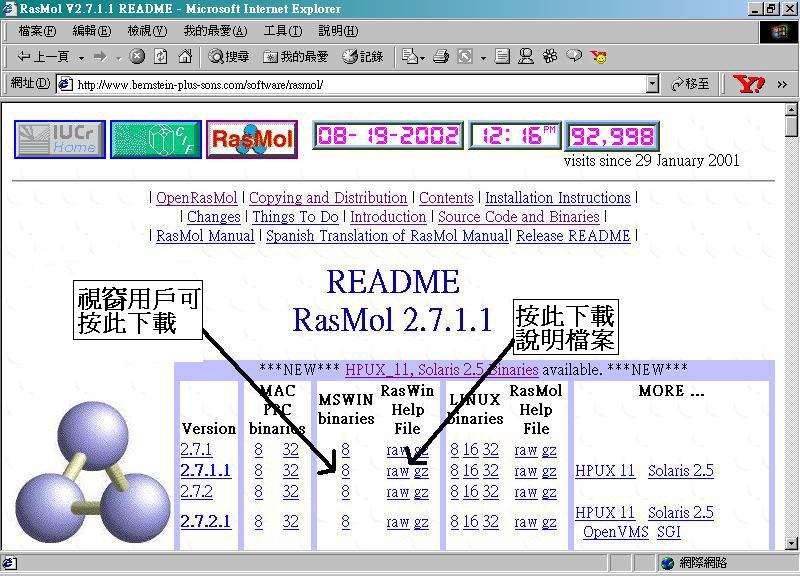Stop page loading with the Stop icon

coord(137,56)
